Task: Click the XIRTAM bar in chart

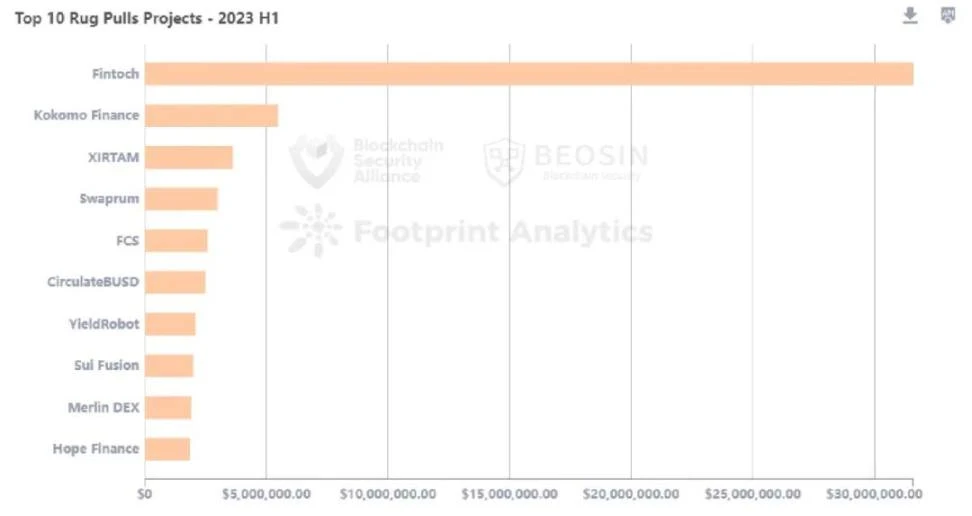Action: [189, 158]
